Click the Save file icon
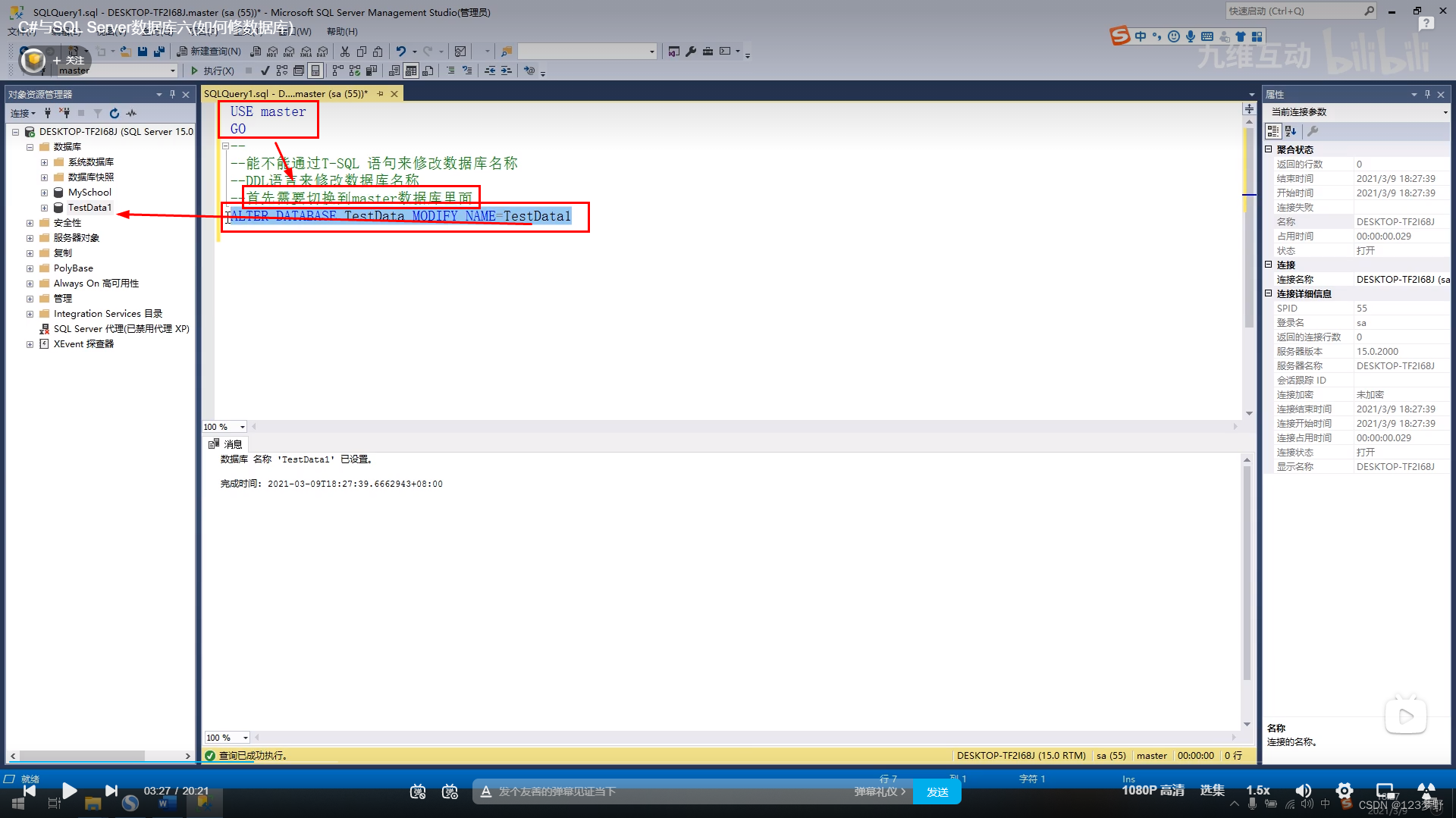 143,52
